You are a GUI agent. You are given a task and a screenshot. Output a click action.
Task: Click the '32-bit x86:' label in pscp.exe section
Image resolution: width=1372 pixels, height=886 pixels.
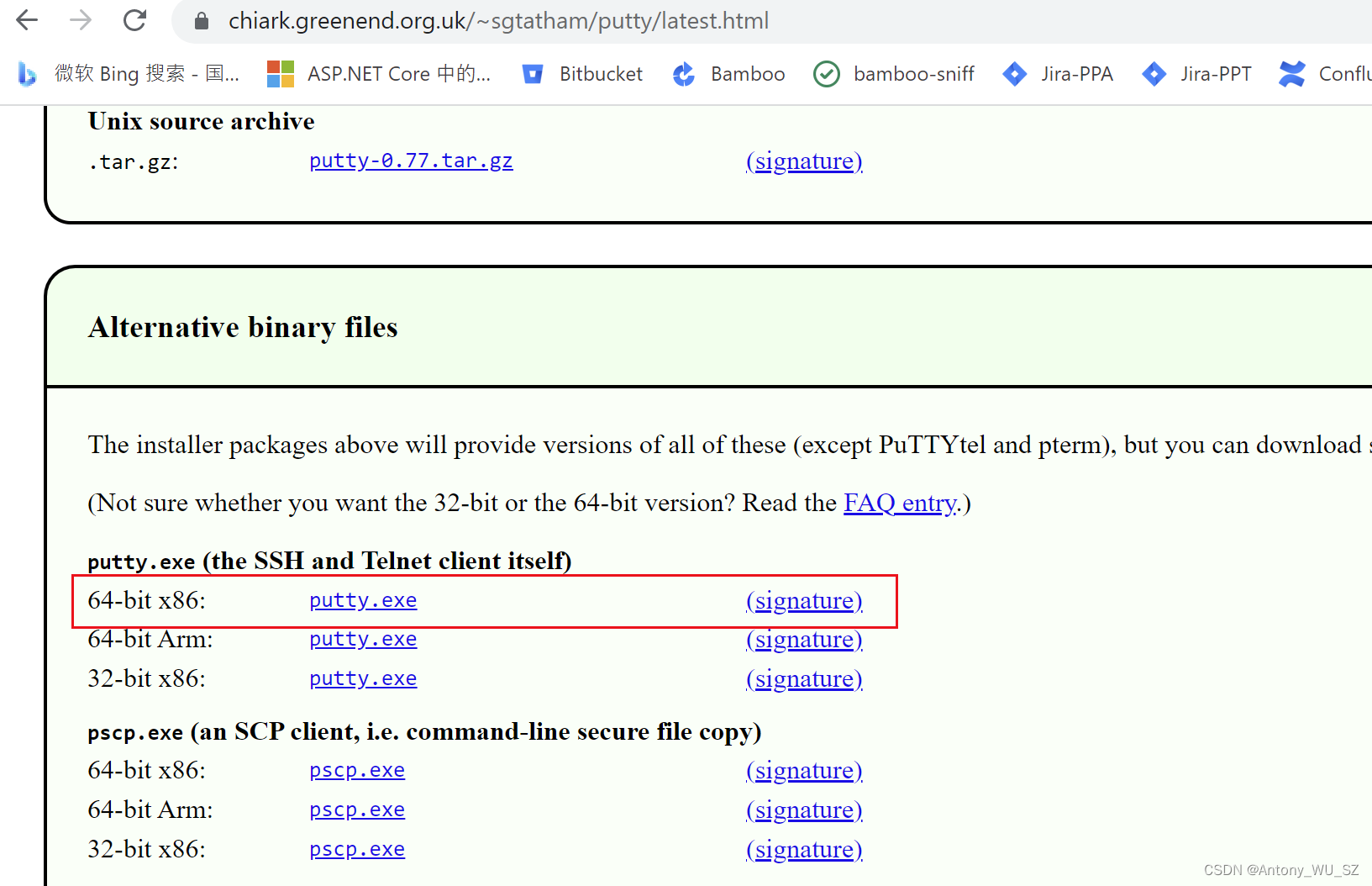pos(146,849)
